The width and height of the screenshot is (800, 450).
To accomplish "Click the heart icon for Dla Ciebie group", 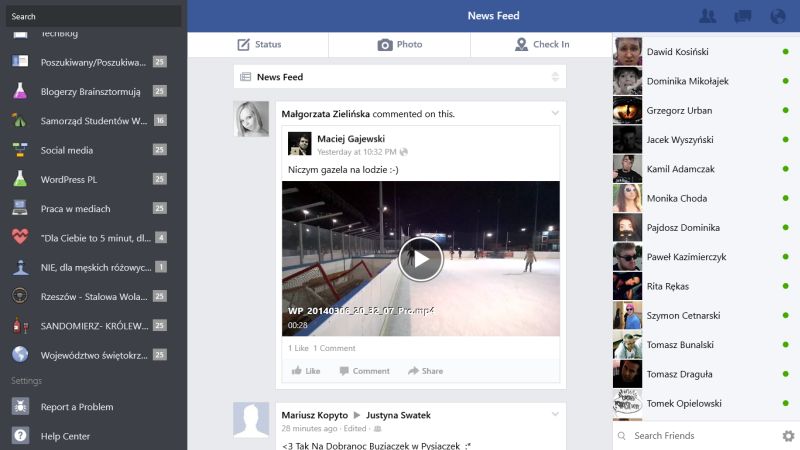I will tap(20, 237).
